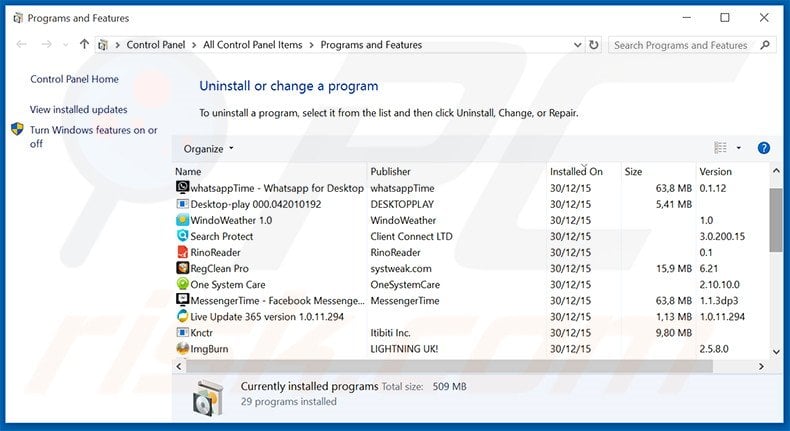Click the RinoReader program icon
This screenshot has width=790, height=431.
[182, 252]
